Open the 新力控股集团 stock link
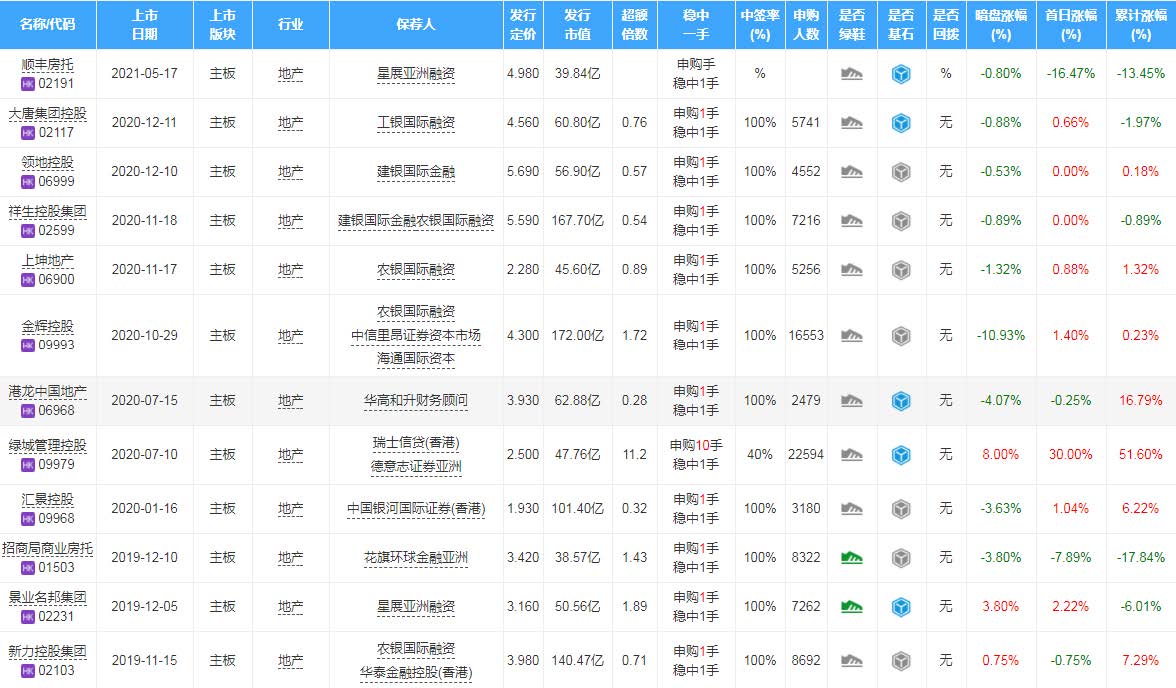1176x688 pixels. point(47,651)
